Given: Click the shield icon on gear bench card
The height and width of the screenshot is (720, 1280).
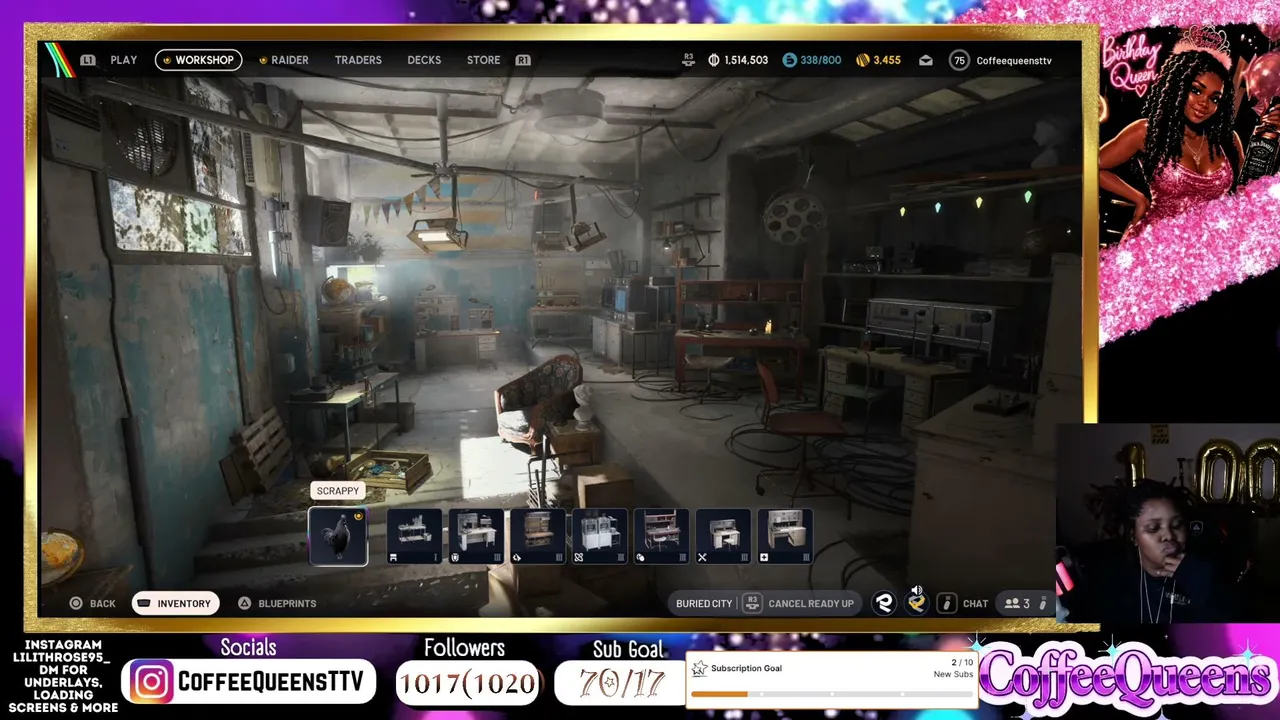Looking at the screenshot, I should (x=455, y=557).
